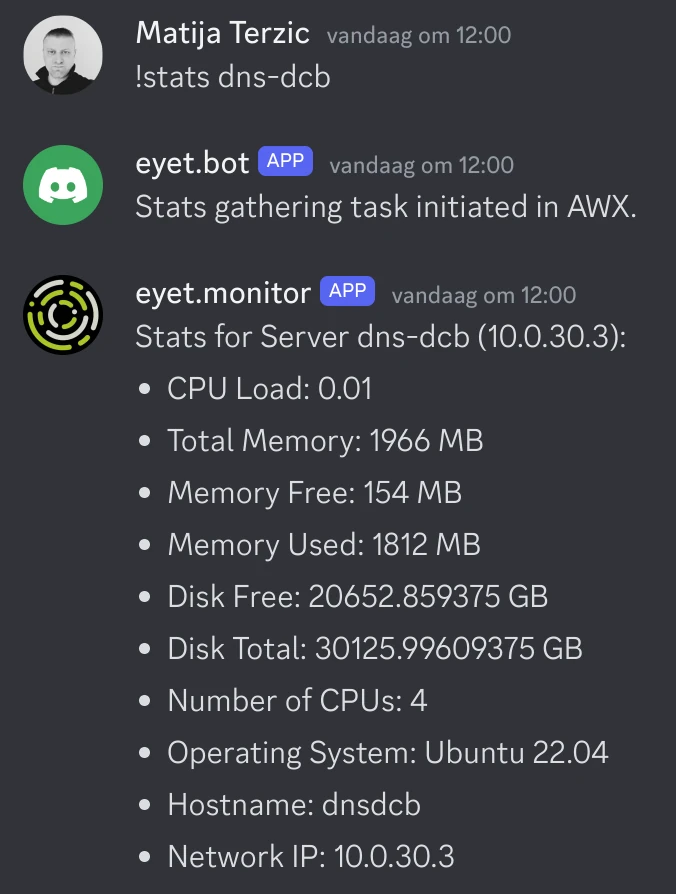Click the CPU Load: 0.01 line
The height and width of the screenshot is (894, 676).
(270, 389)
